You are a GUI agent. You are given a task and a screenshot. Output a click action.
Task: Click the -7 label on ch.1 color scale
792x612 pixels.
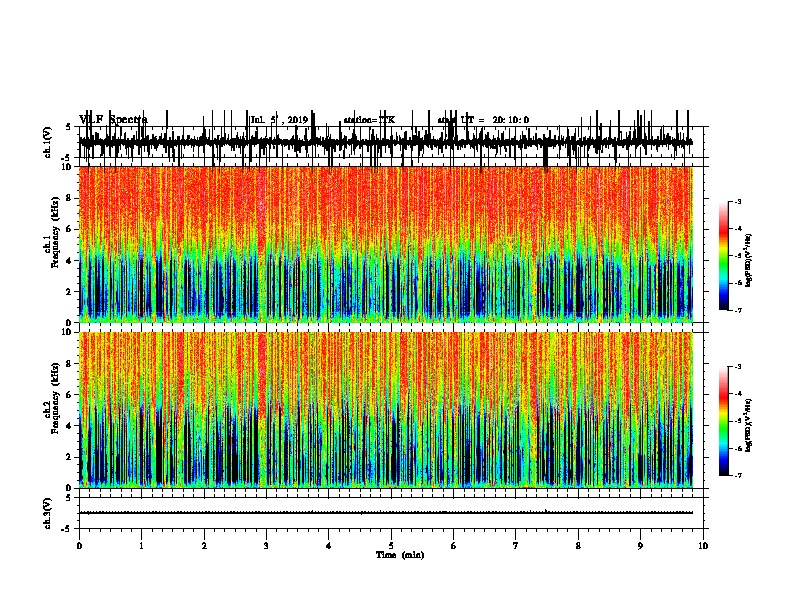click(x=737, y=310)
